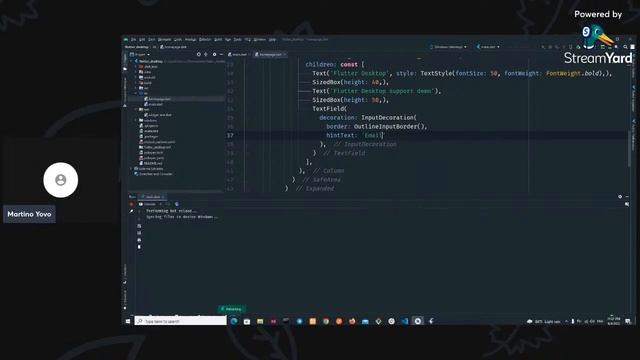Click the print icon in console sidebar
The image size is (640, 360).
(x=139, y=240)
